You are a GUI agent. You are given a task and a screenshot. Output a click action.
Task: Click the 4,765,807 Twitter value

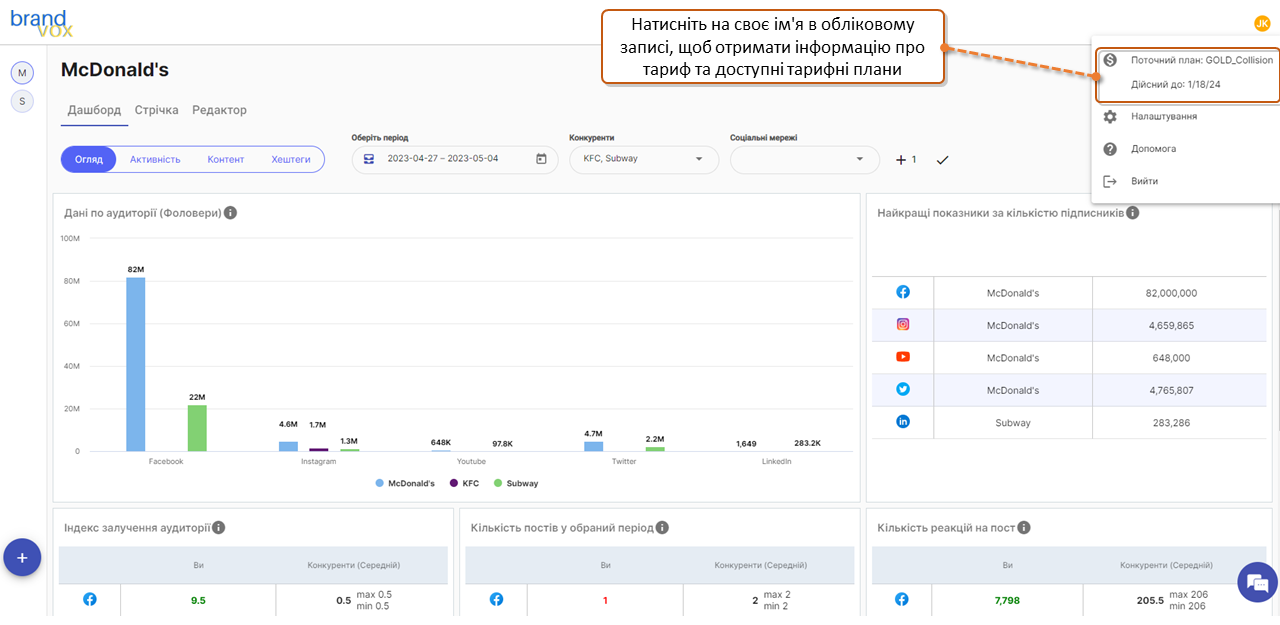(x=1171, y=390)
